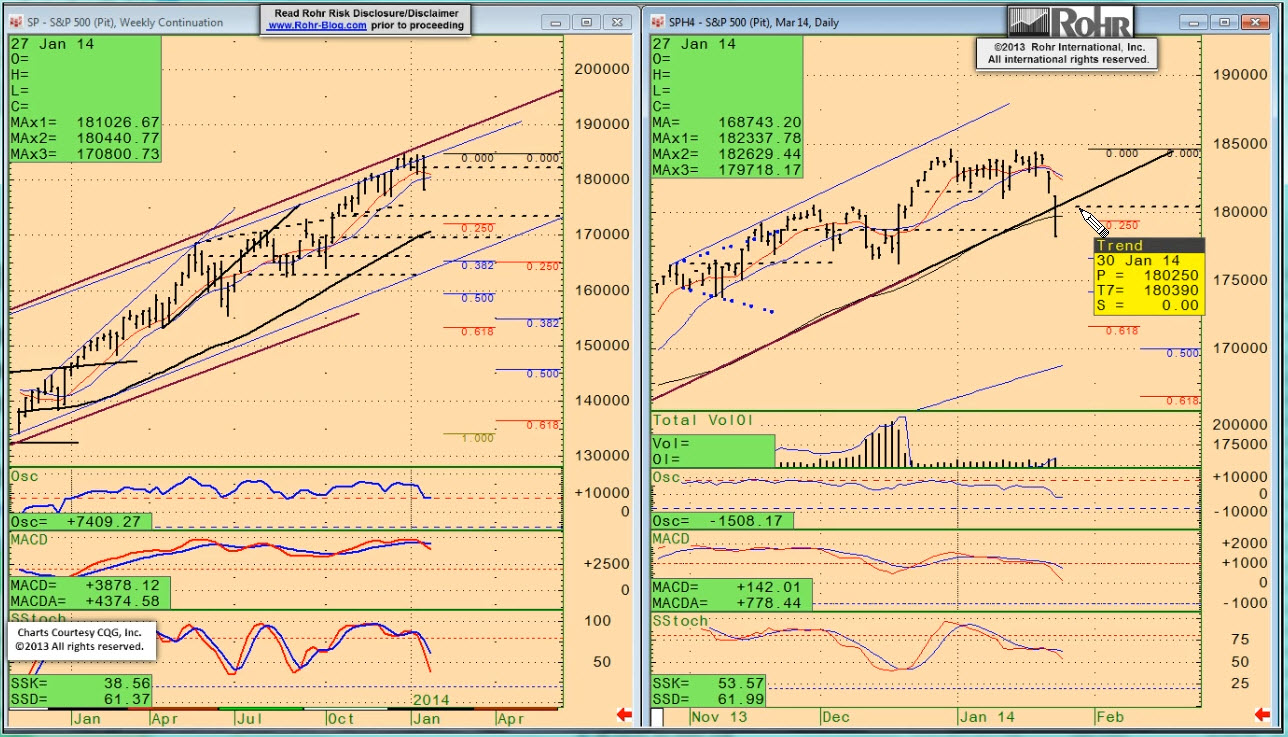Click the Rohr logo image
The width and height of the screenshot is (1288, 737).
click(1070, 22)
